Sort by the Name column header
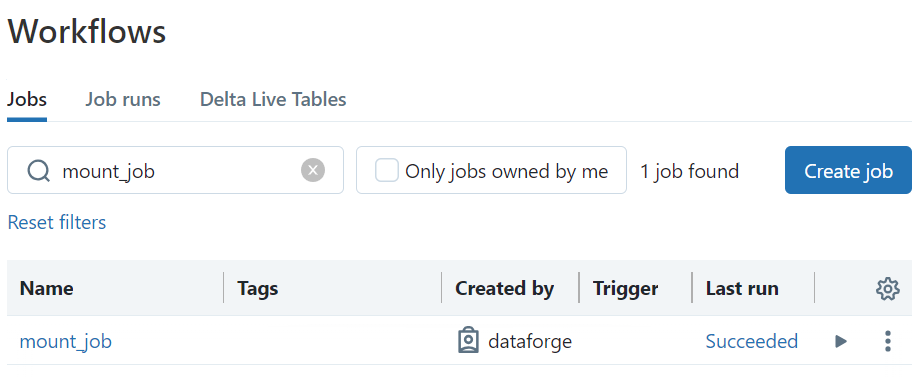 coord(47,289)
